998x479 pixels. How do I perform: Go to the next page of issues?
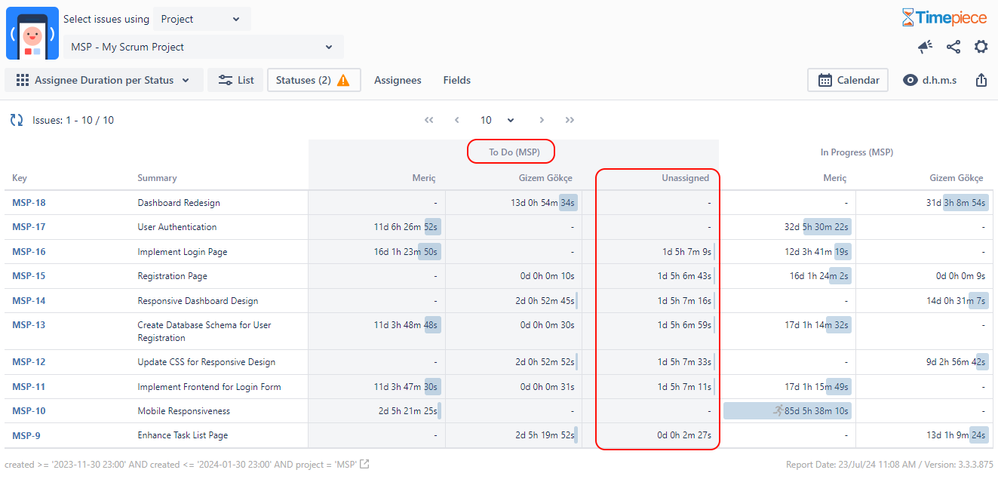click(542, 120)
